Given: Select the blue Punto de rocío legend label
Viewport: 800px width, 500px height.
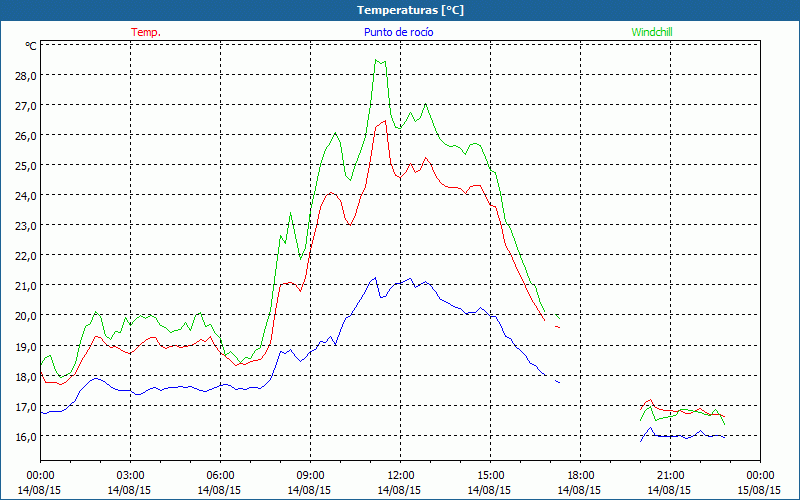Looking at the screenshot, I should 398,32.
